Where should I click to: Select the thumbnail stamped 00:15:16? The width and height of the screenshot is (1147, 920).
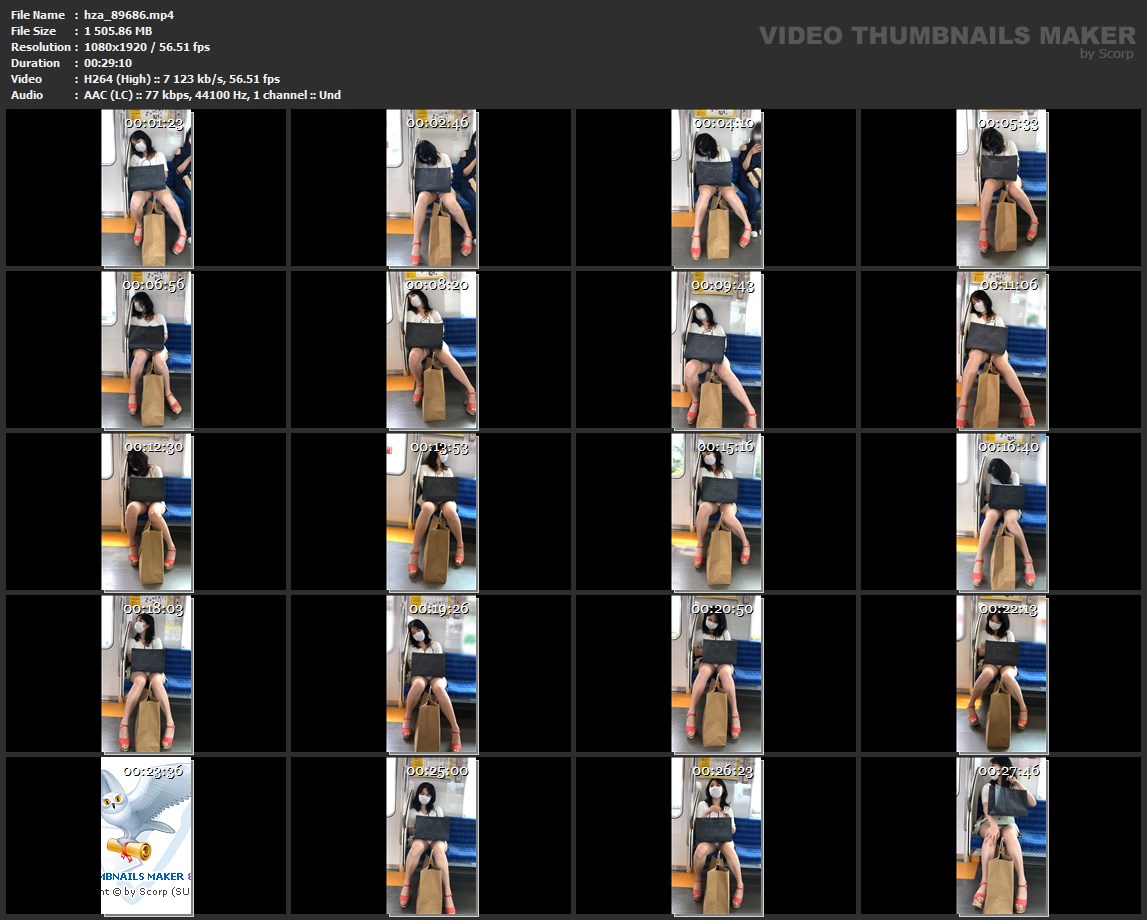[x=717, y=512]
